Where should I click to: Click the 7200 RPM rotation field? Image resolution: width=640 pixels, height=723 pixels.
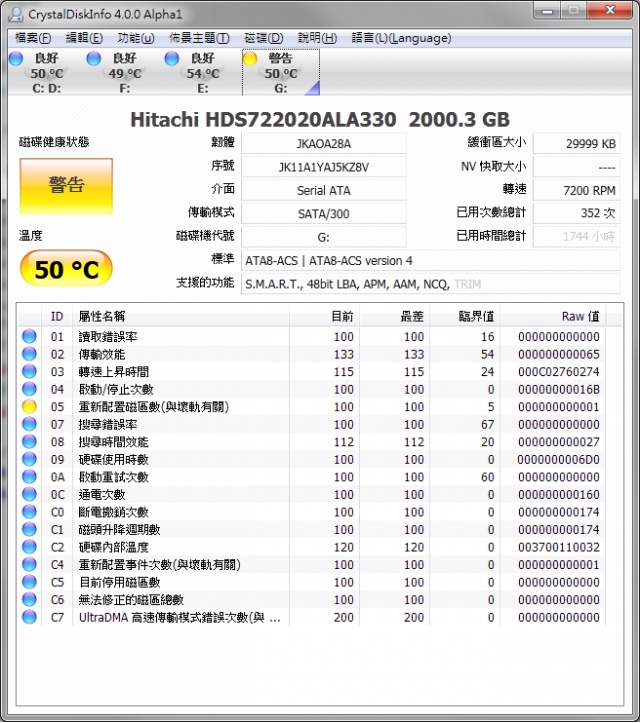(576, 190)
